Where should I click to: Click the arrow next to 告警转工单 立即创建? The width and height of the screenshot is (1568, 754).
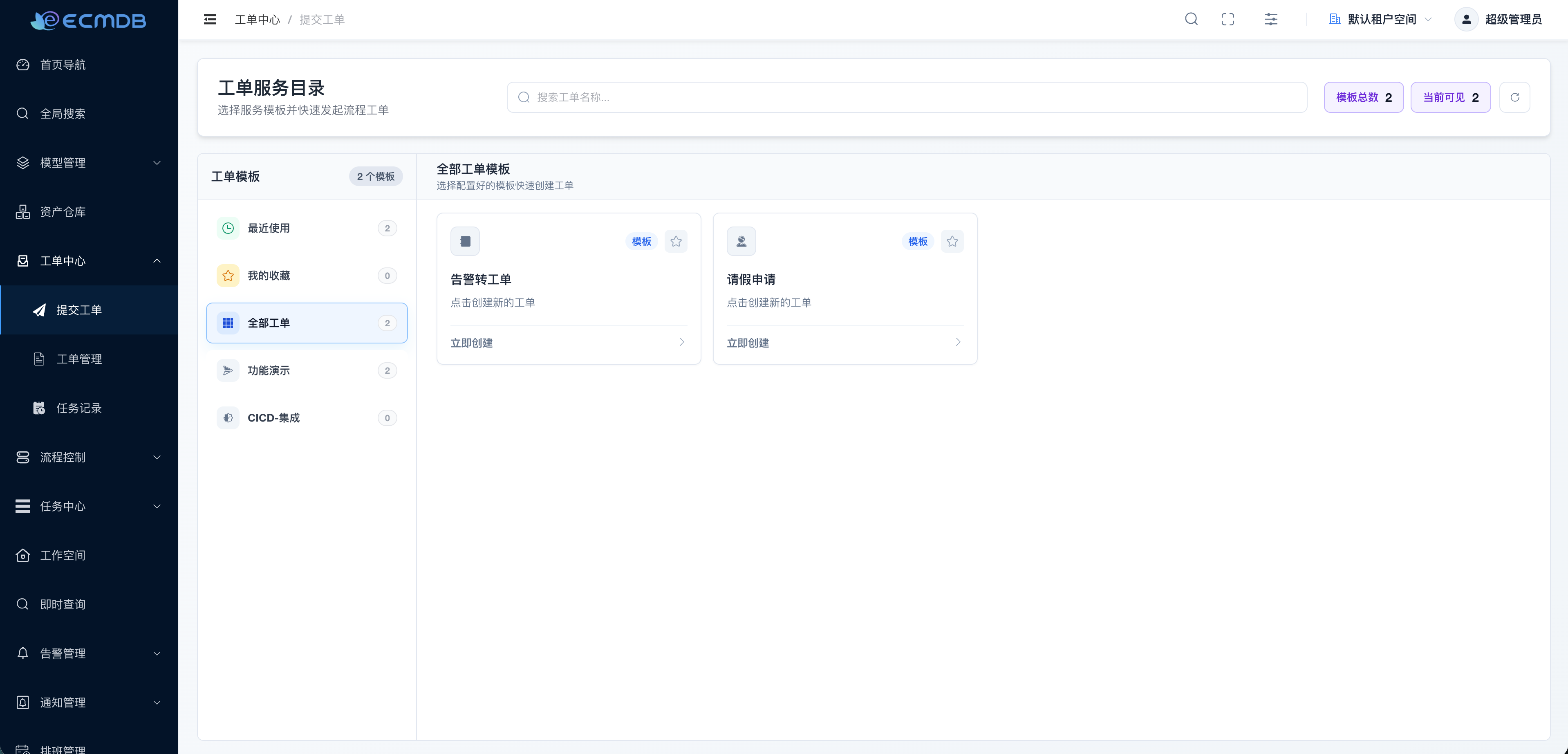[682, 342]
